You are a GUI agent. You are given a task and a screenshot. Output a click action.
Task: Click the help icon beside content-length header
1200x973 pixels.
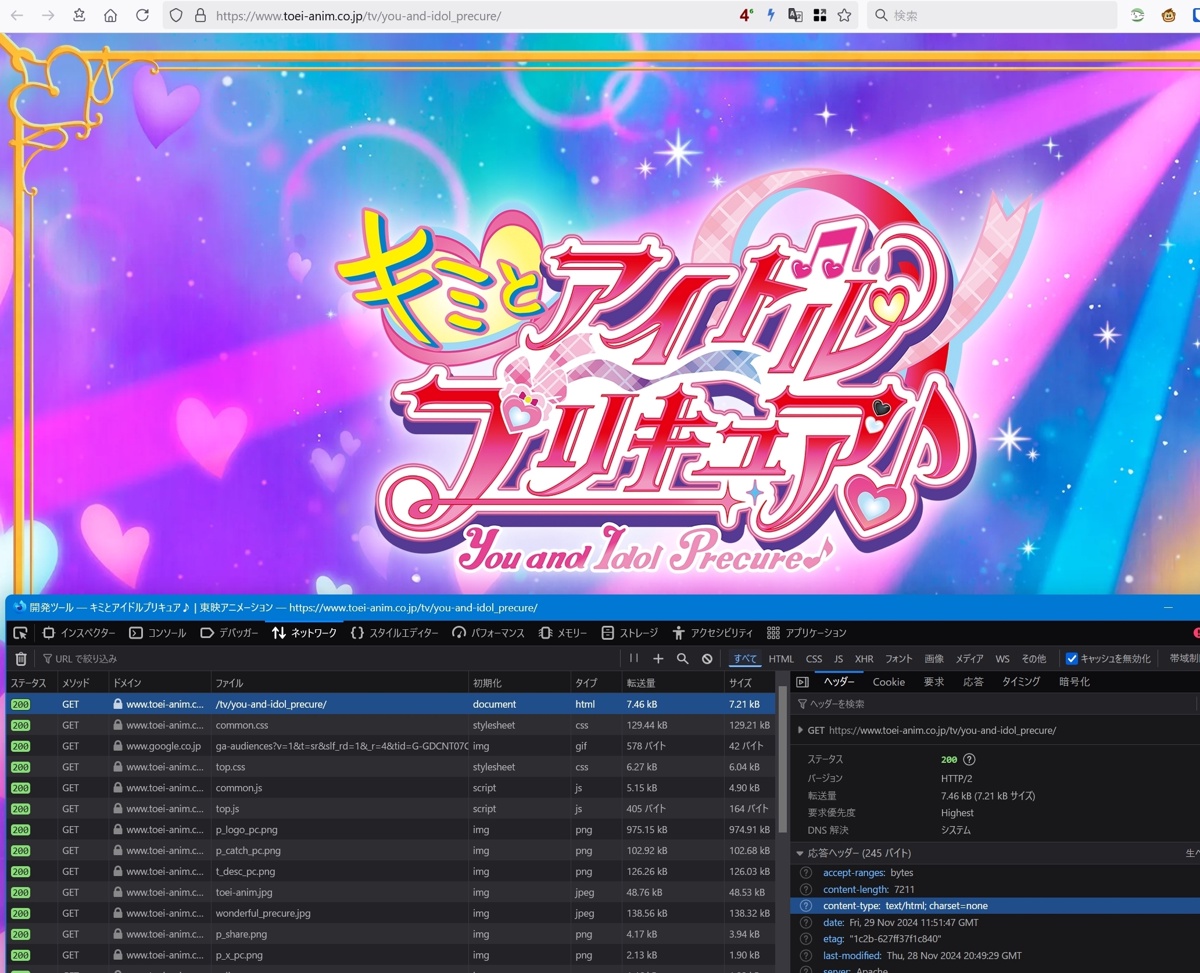point(805,889)
